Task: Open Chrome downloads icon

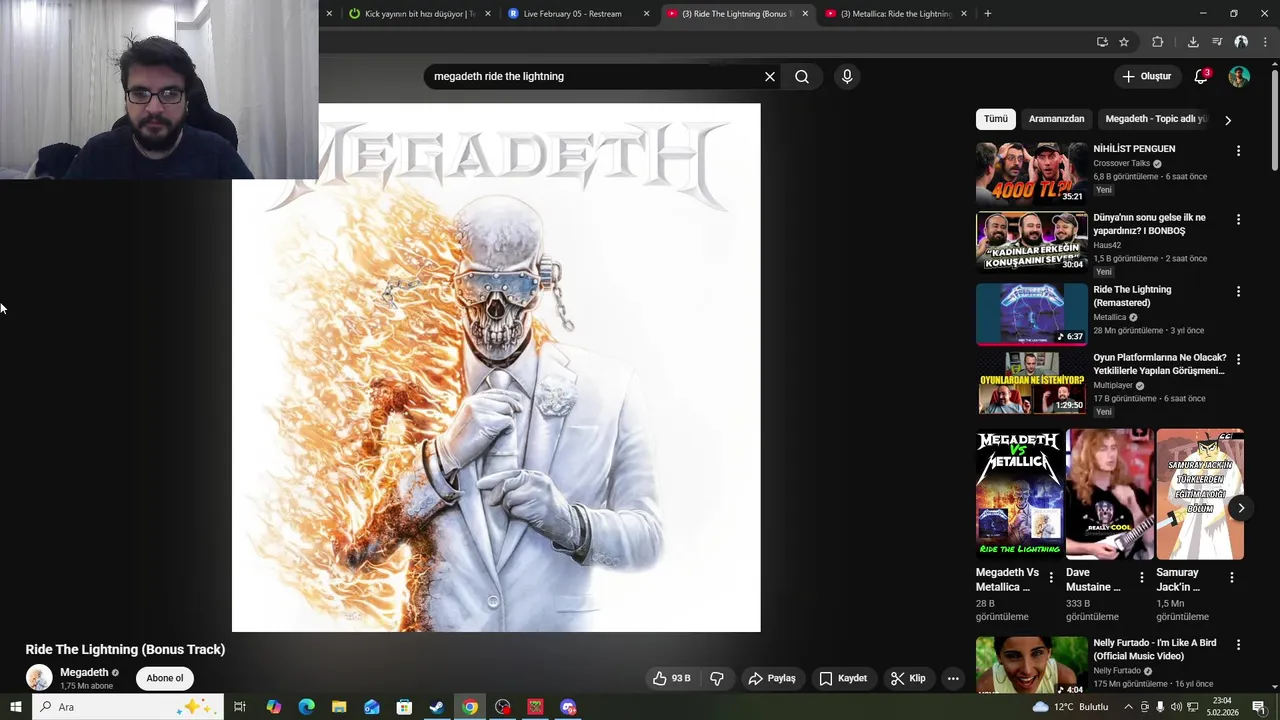Action: [1193, 42]
